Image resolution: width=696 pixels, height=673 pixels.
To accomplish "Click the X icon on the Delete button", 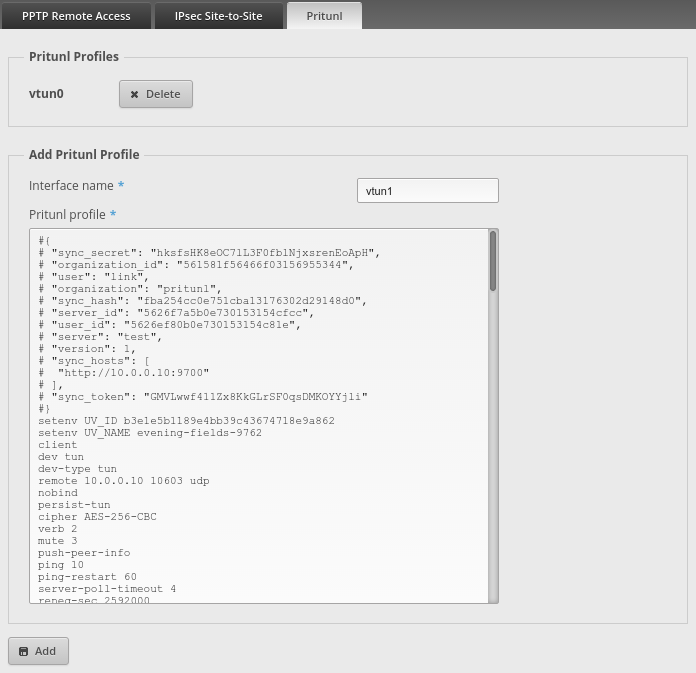I will (134, 94).
